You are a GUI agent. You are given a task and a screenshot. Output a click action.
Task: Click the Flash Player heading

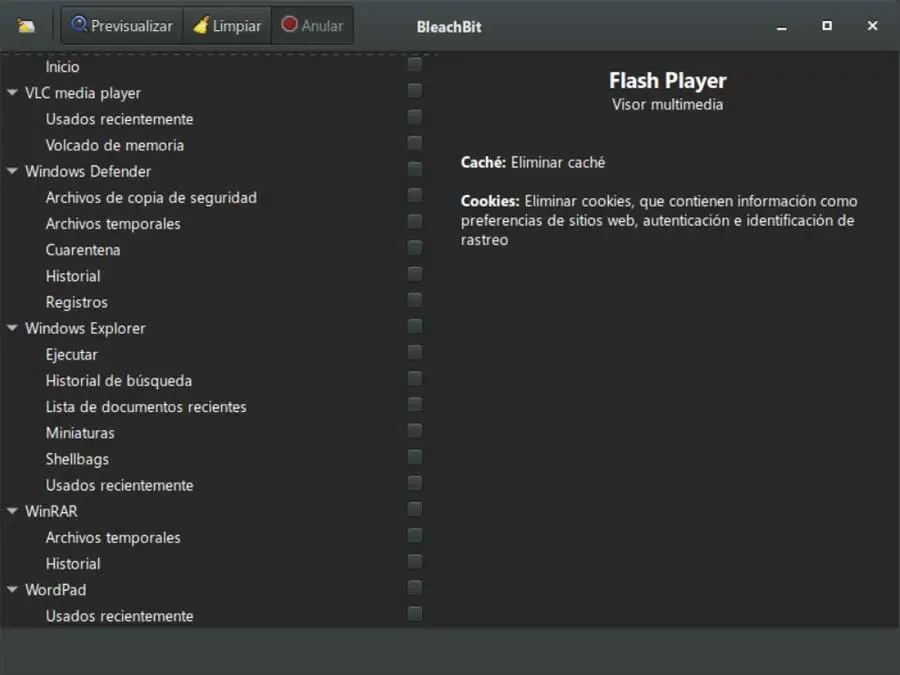[x=668, y=81]
